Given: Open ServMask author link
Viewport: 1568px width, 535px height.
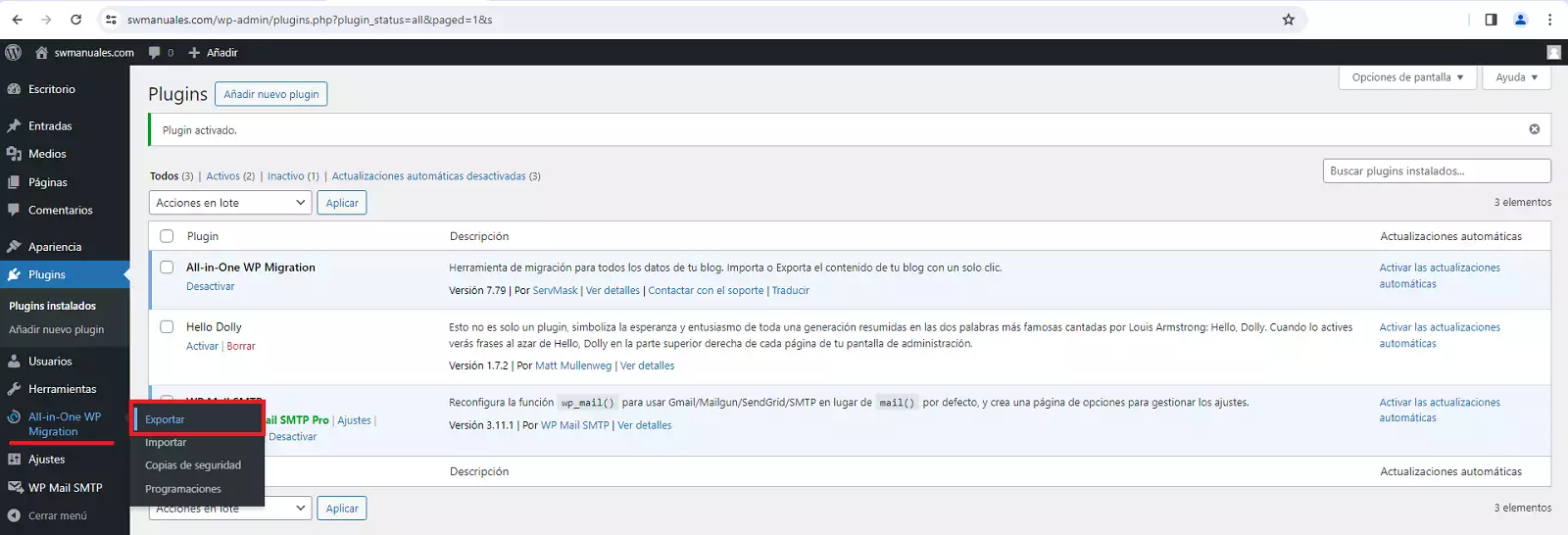Looking at the screenshot, I should click(556, 291).
